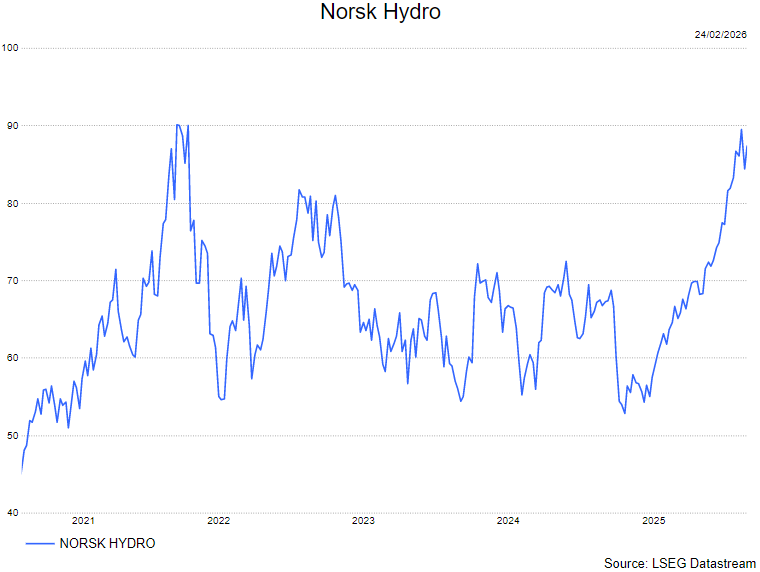Click the Source: LSEG Datastream text

tap(679, 564)
